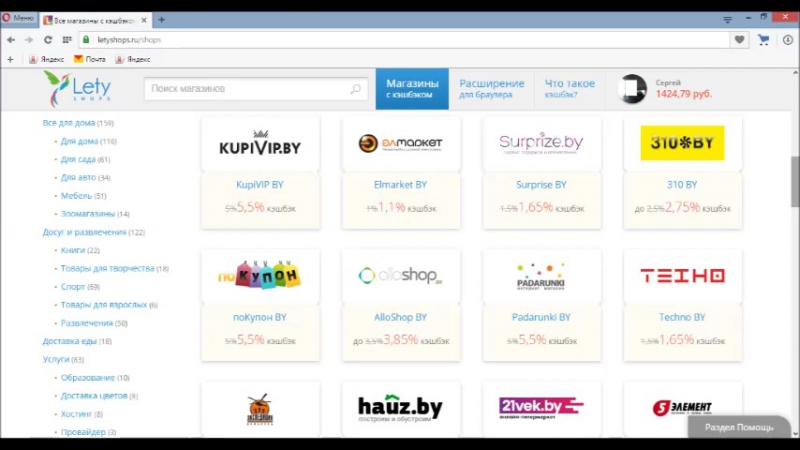Open subcategory Товары для взрослых

point(104,305)
